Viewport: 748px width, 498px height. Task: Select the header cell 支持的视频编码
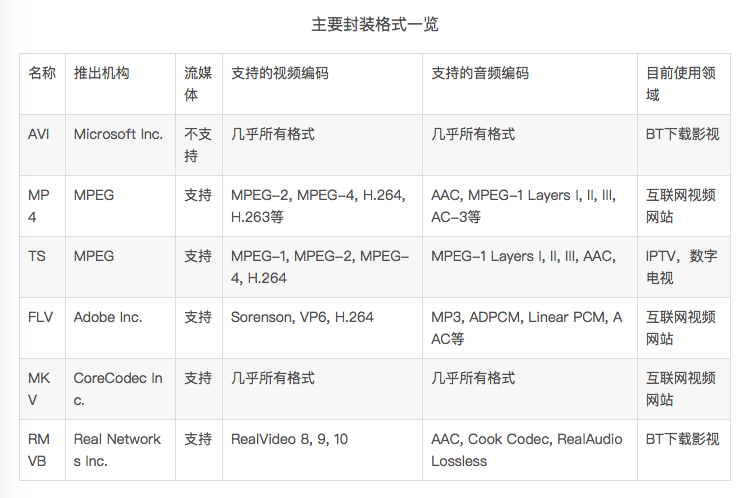click(322, 84)
